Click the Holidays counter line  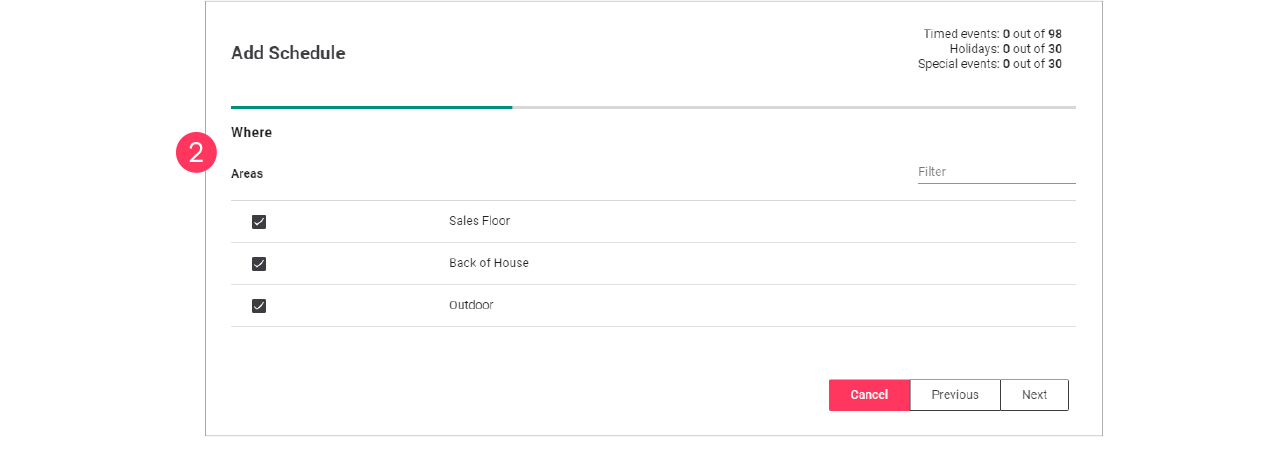1005,49
